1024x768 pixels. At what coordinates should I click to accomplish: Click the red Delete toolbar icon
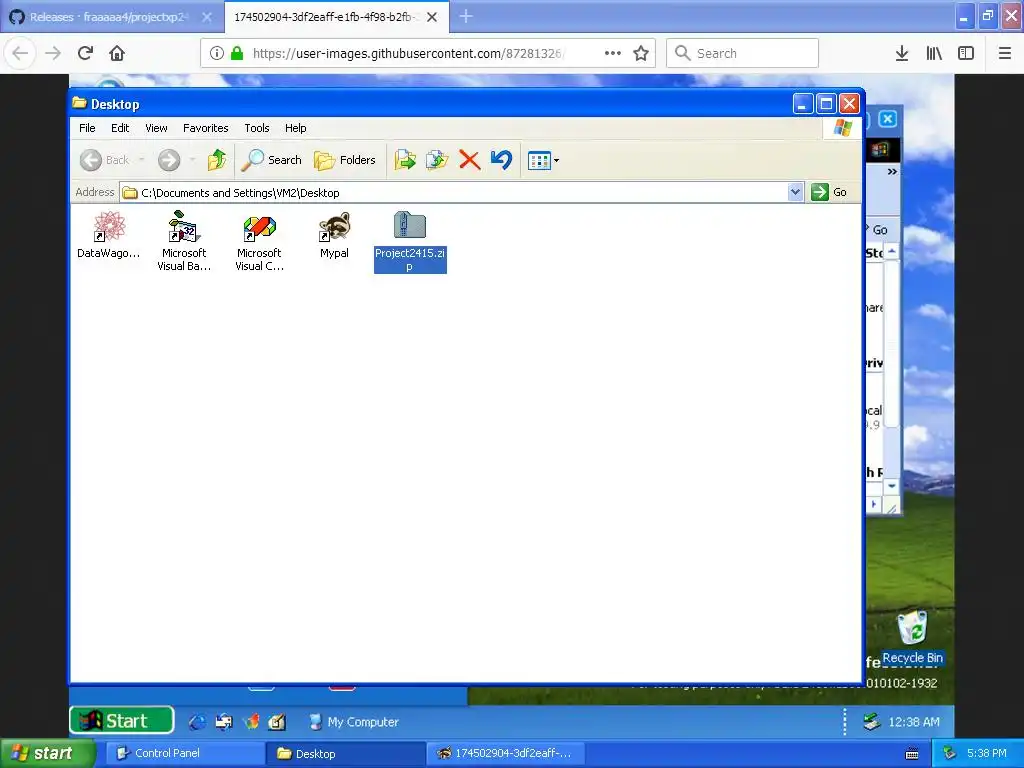(x=469, y=160)
